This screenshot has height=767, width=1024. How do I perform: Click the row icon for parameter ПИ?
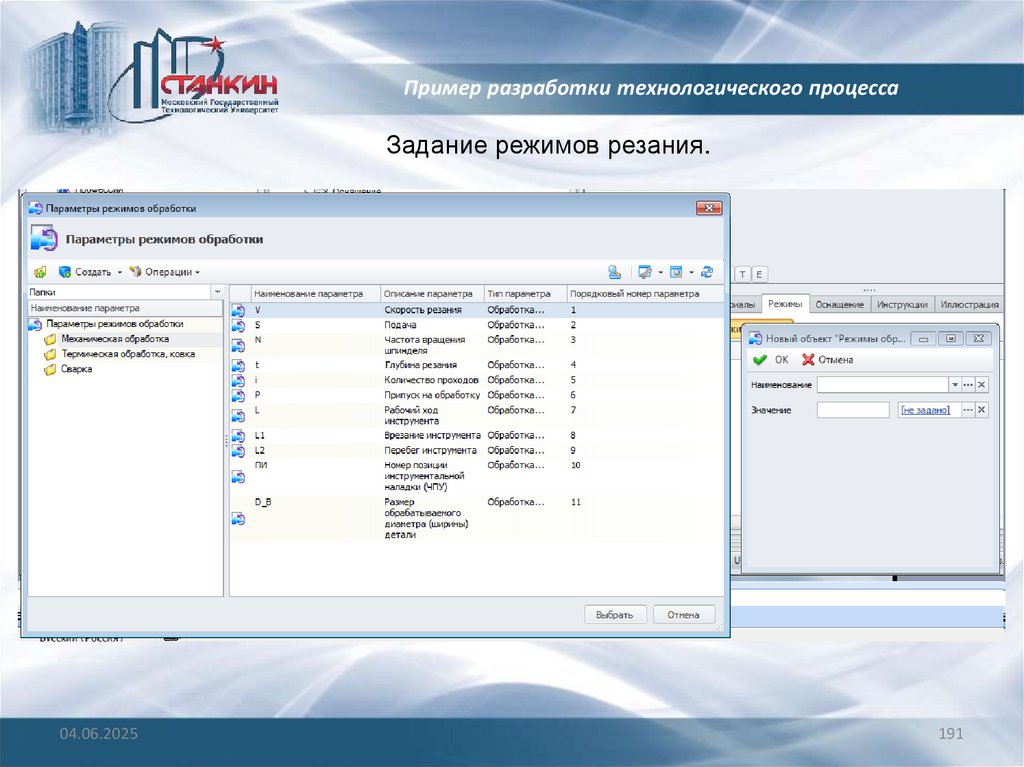(238, 477)
